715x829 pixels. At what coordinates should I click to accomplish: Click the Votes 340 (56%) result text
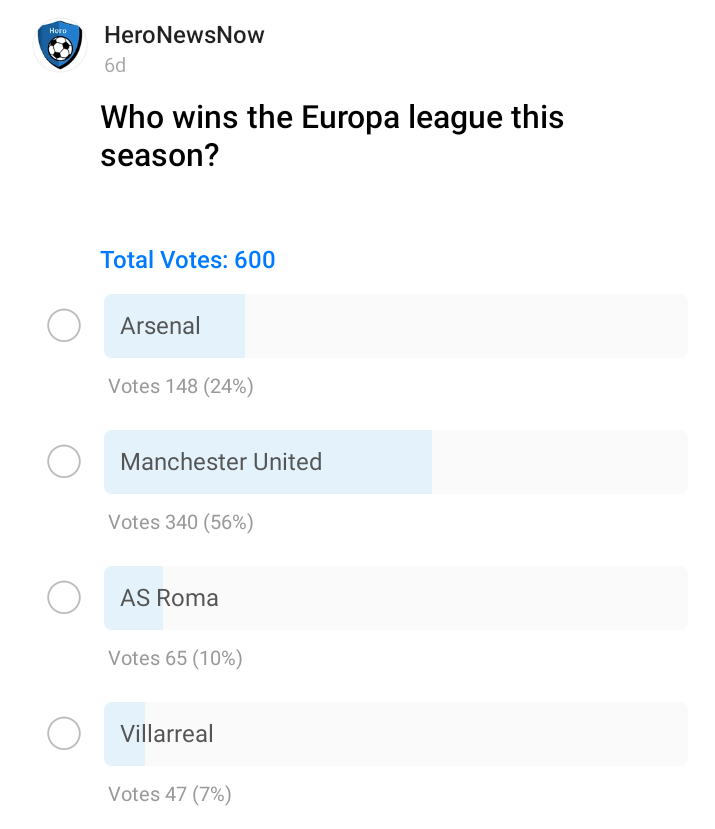pos(181,522)
